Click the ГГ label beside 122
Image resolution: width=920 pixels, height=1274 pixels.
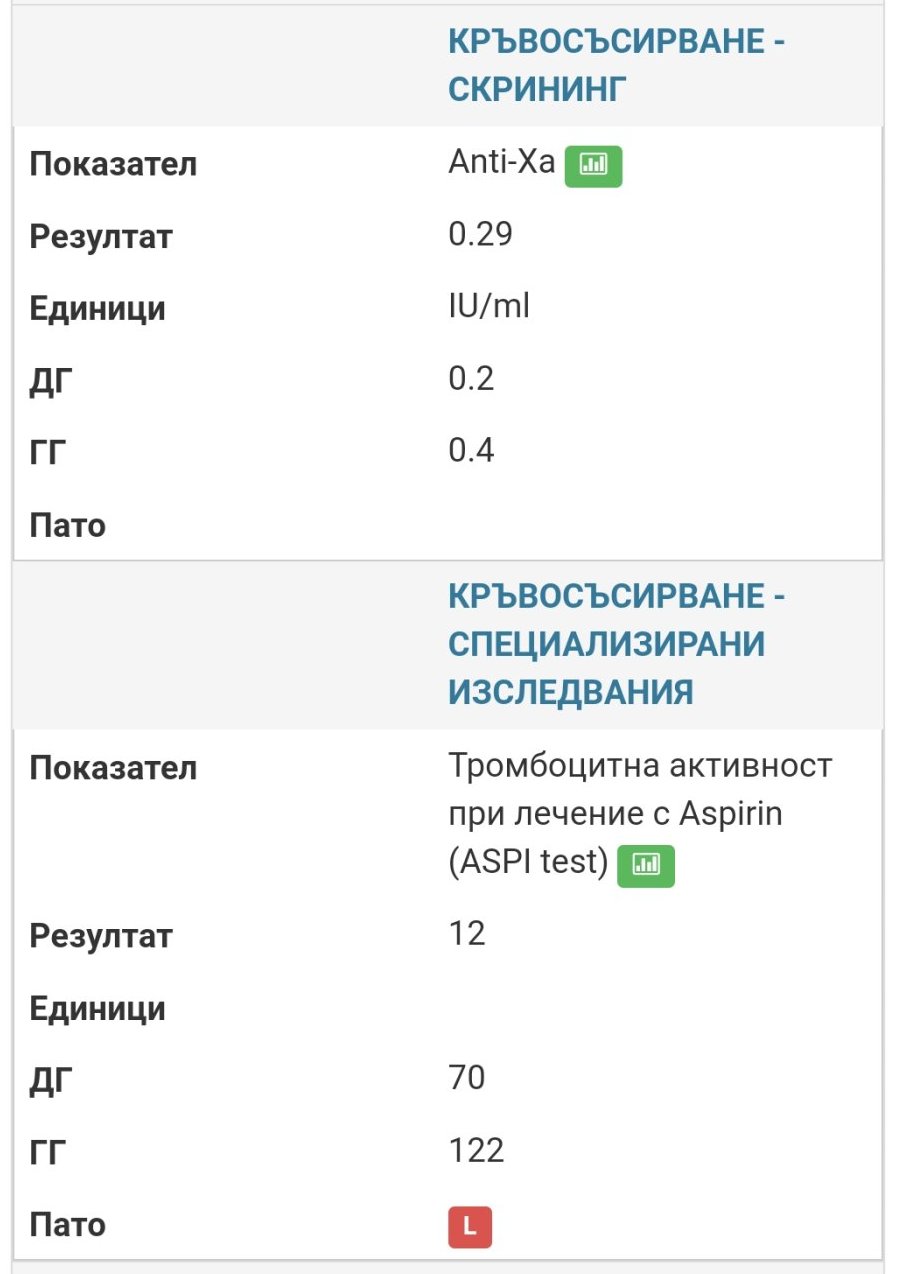click(x=47, y=1153)
